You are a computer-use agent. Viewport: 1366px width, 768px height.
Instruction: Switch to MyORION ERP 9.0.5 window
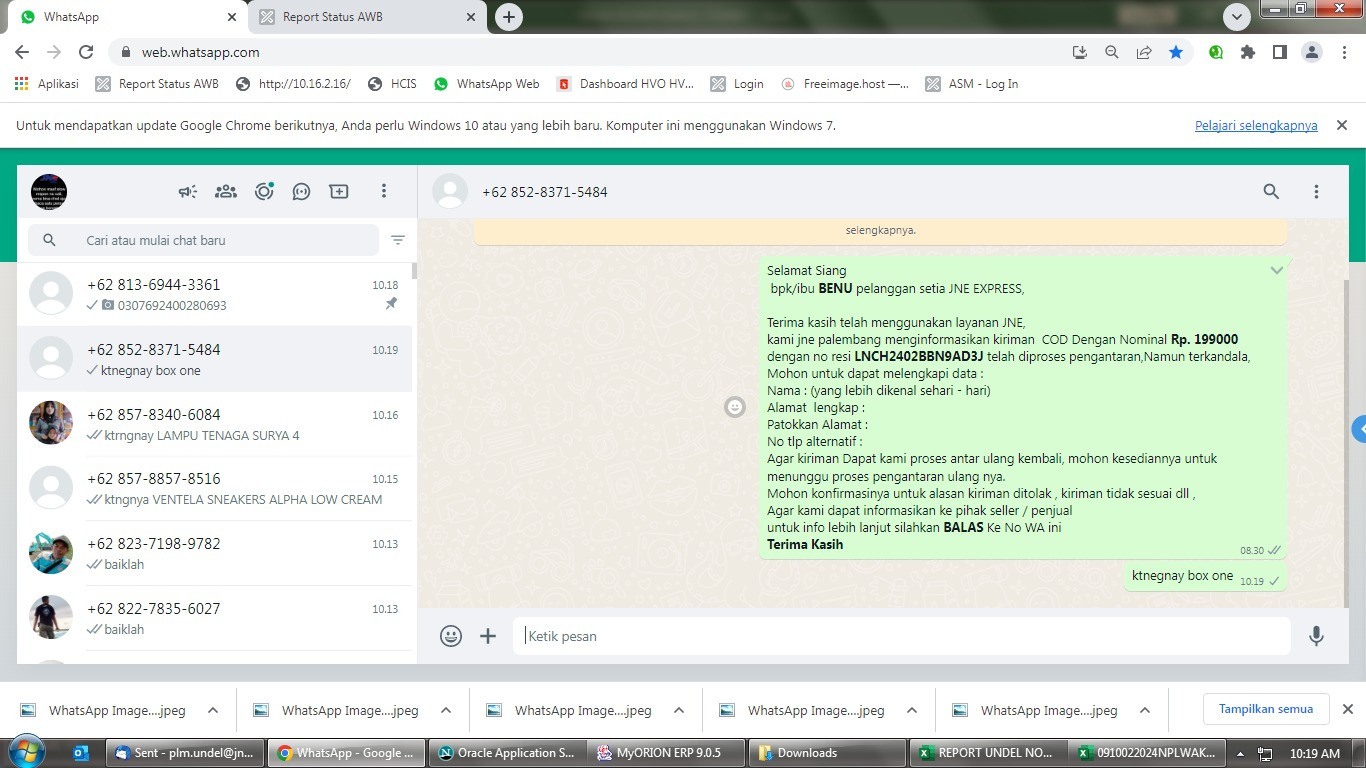(x=667, y=753)
